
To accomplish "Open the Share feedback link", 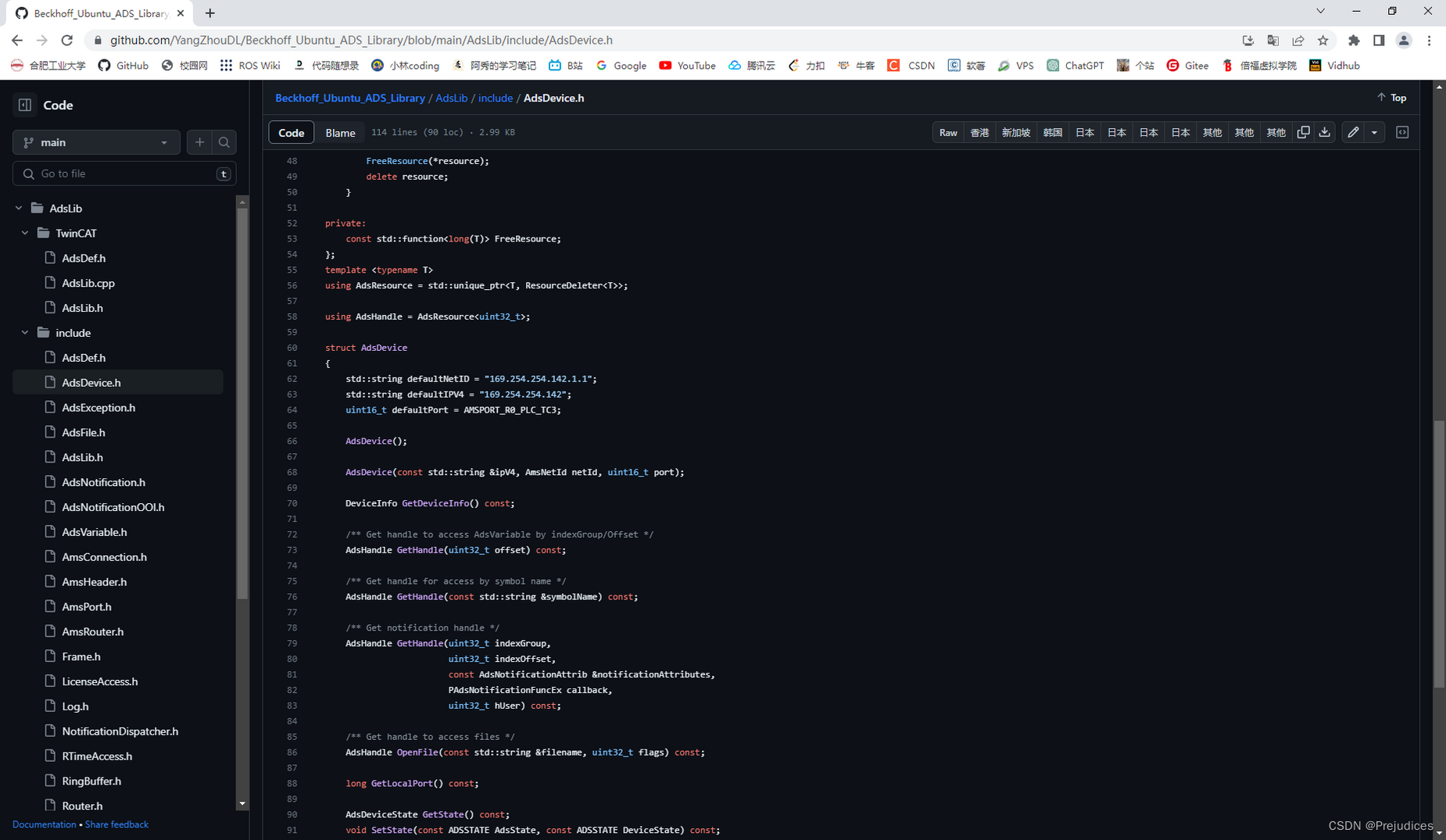I will tap(116, 824).
